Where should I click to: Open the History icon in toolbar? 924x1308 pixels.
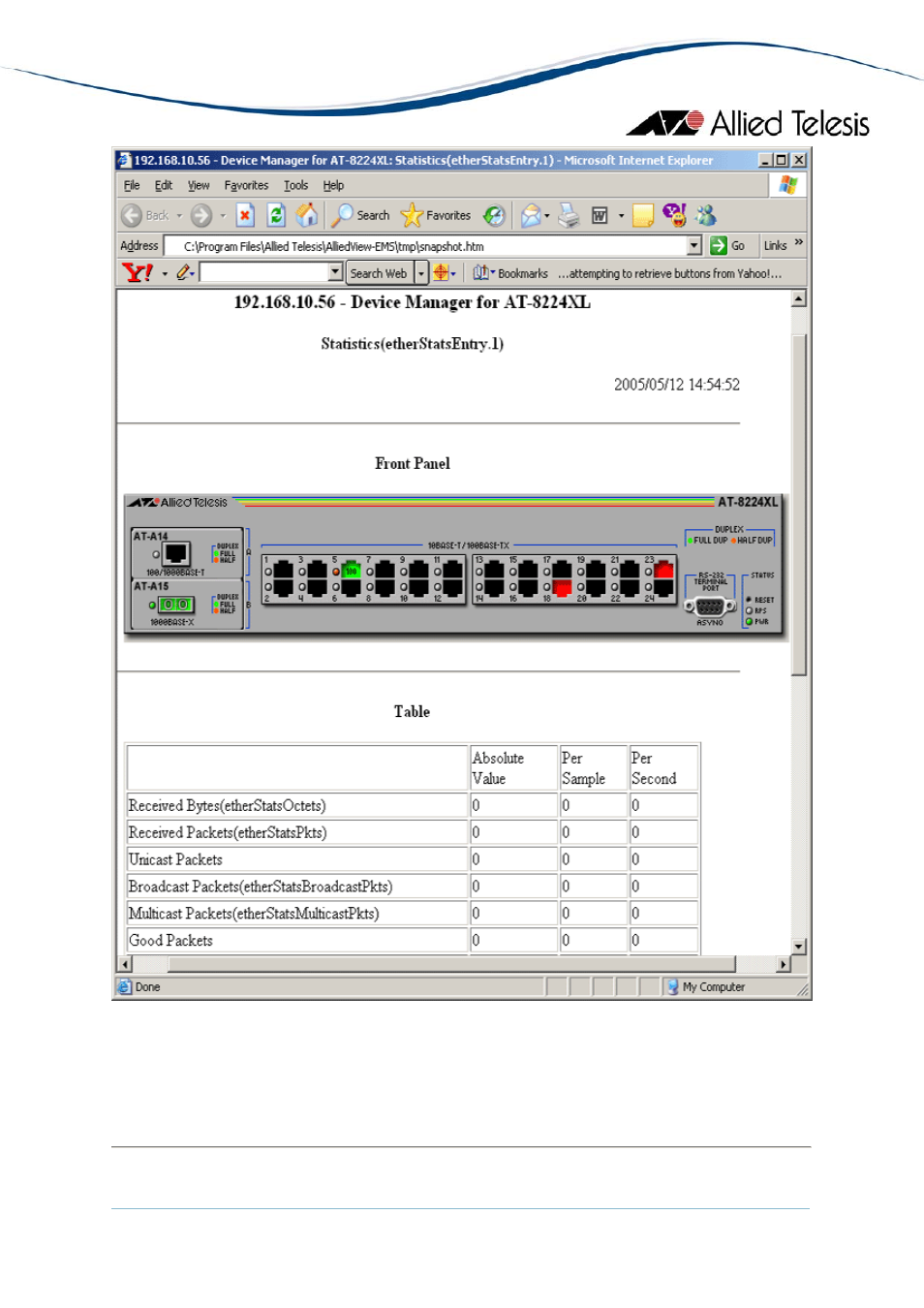click(x=494, y=215)
